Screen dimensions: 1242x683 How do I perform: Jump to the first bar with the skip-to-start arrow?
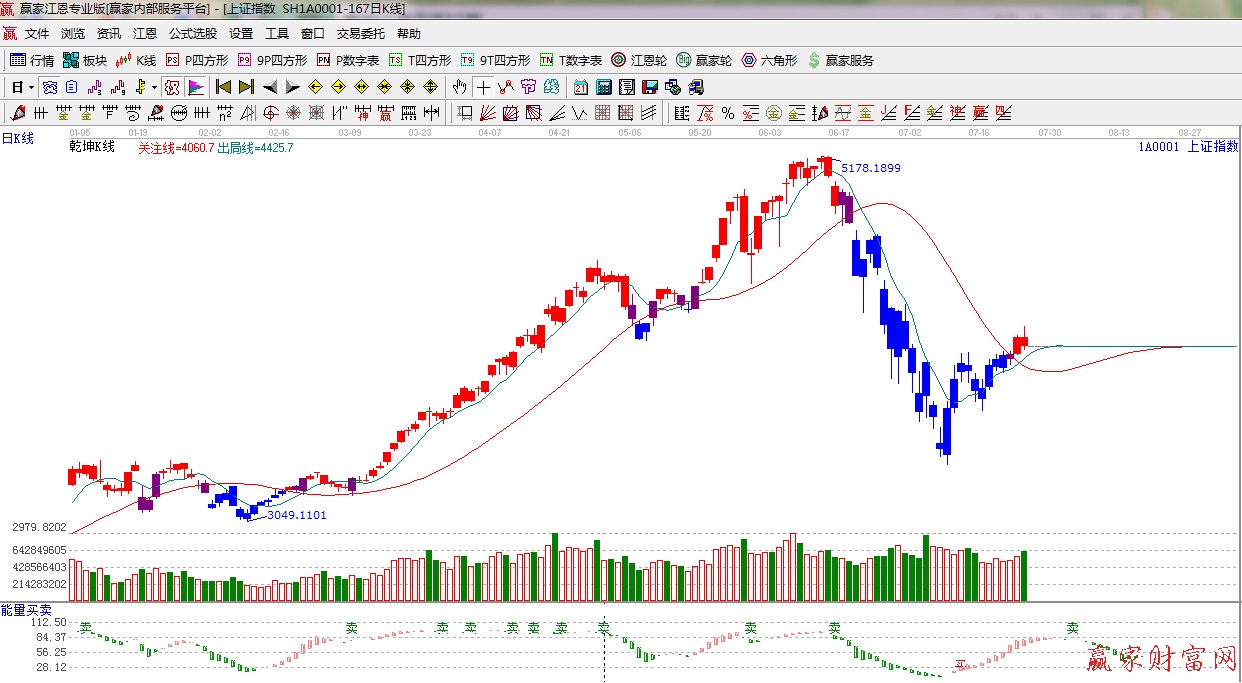223,87
